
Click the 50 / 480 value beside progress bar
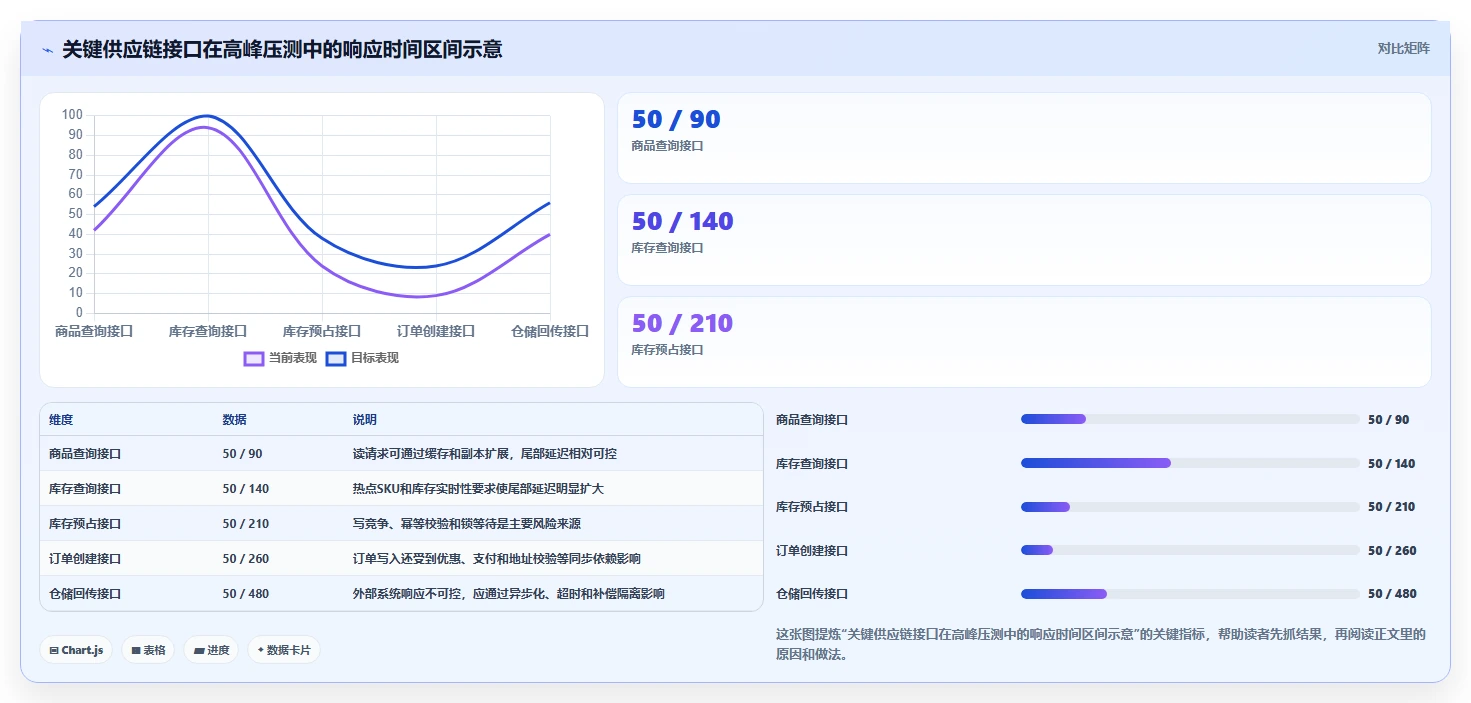[x=1392, y=594]
